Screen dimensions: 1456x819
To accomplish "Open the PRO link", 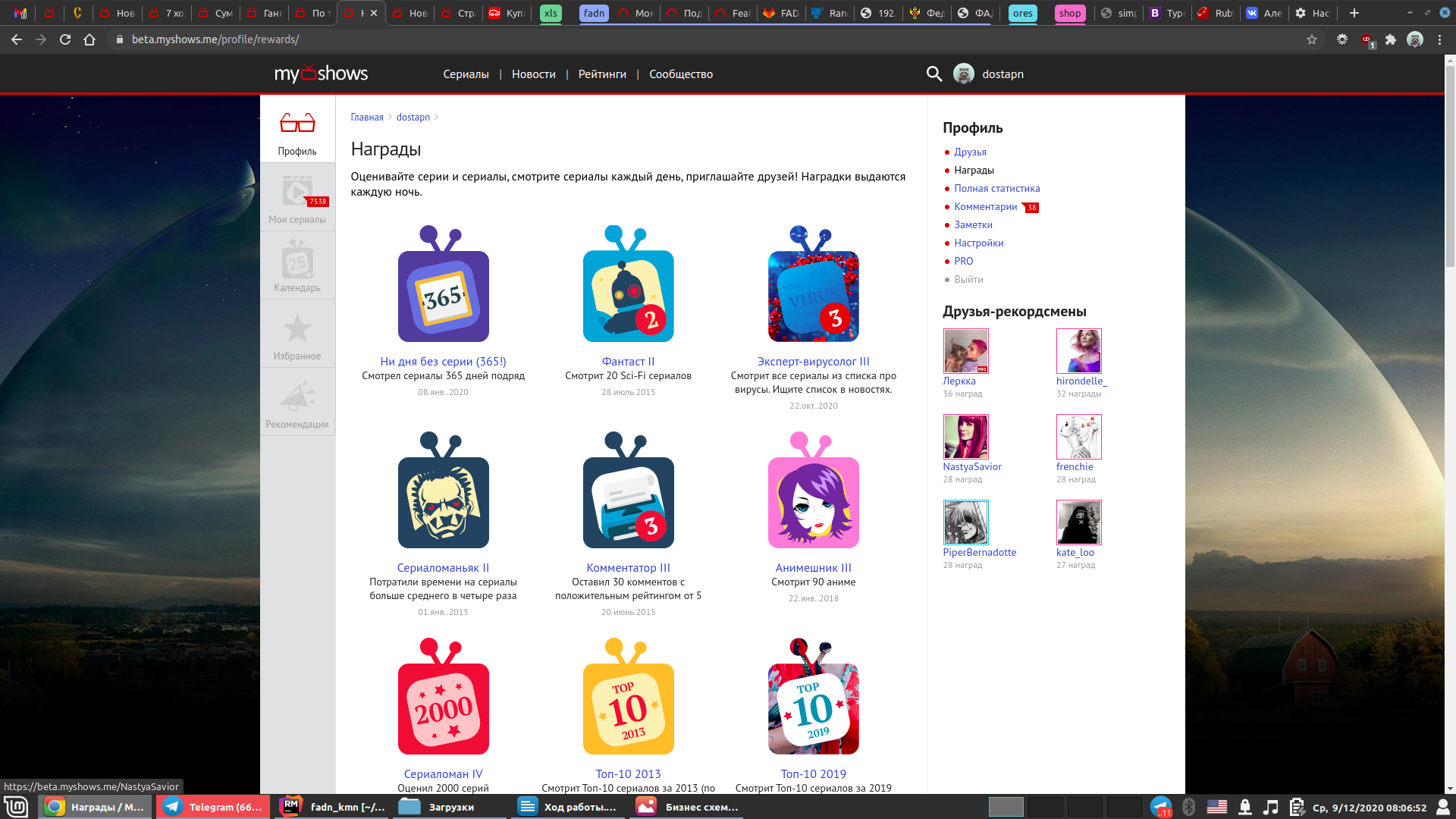I will (x=963, y=261).
